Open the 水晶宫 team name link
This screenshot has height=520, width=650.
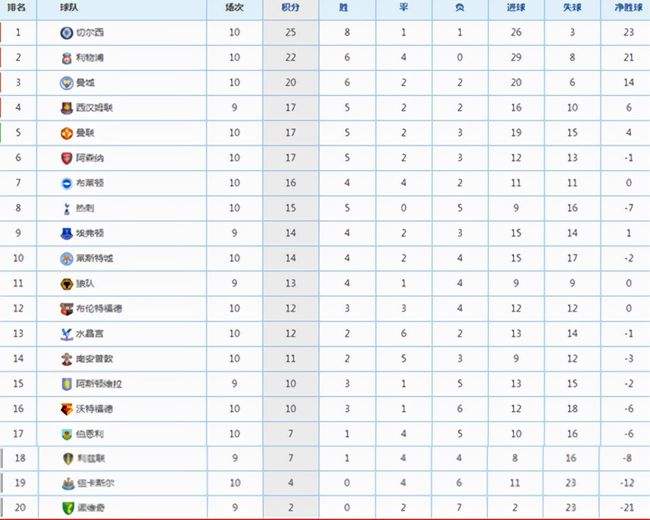90,334
